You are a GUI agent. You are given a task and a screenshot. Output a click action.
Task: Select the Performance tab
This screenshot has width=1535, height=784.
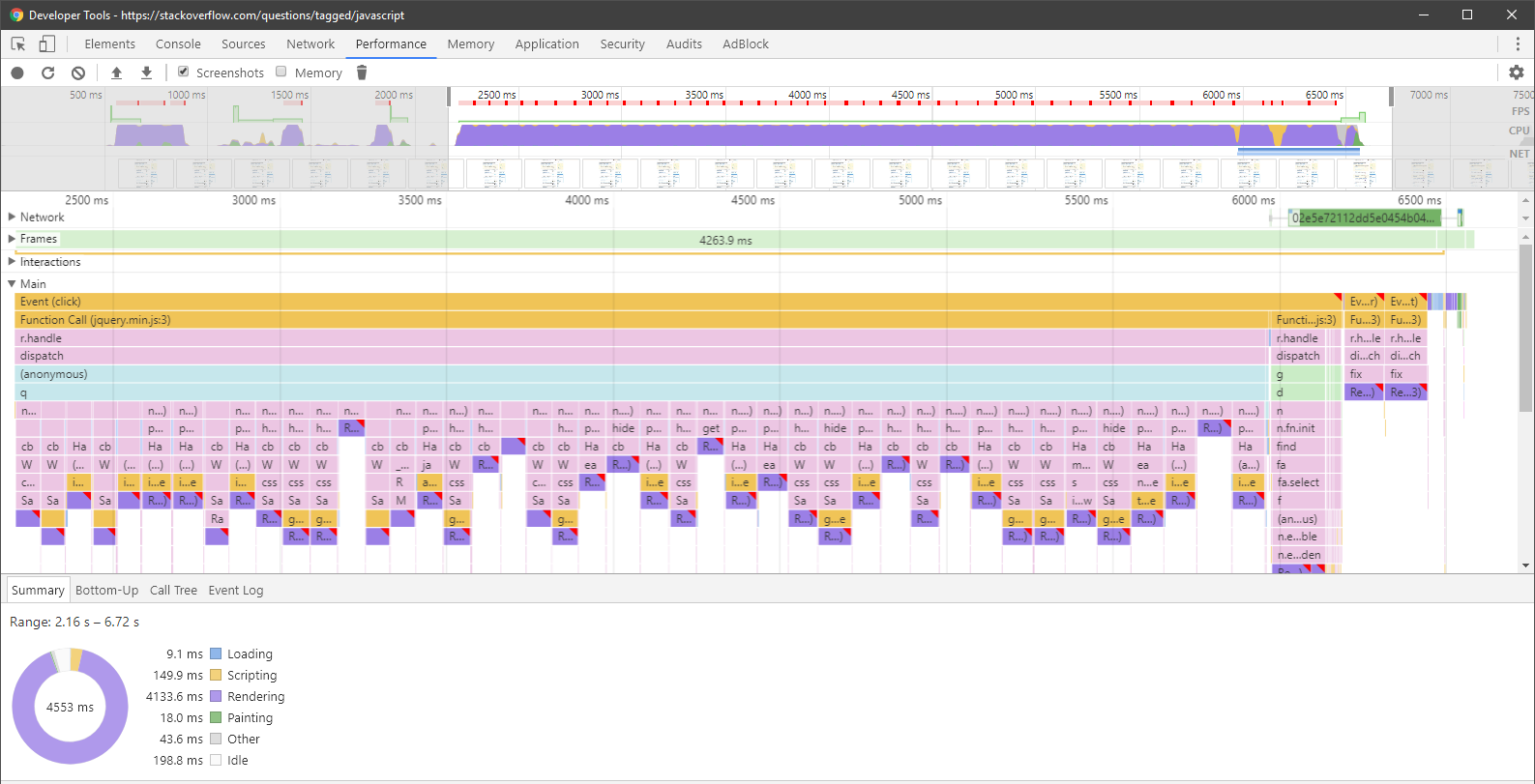click(391, 44)
